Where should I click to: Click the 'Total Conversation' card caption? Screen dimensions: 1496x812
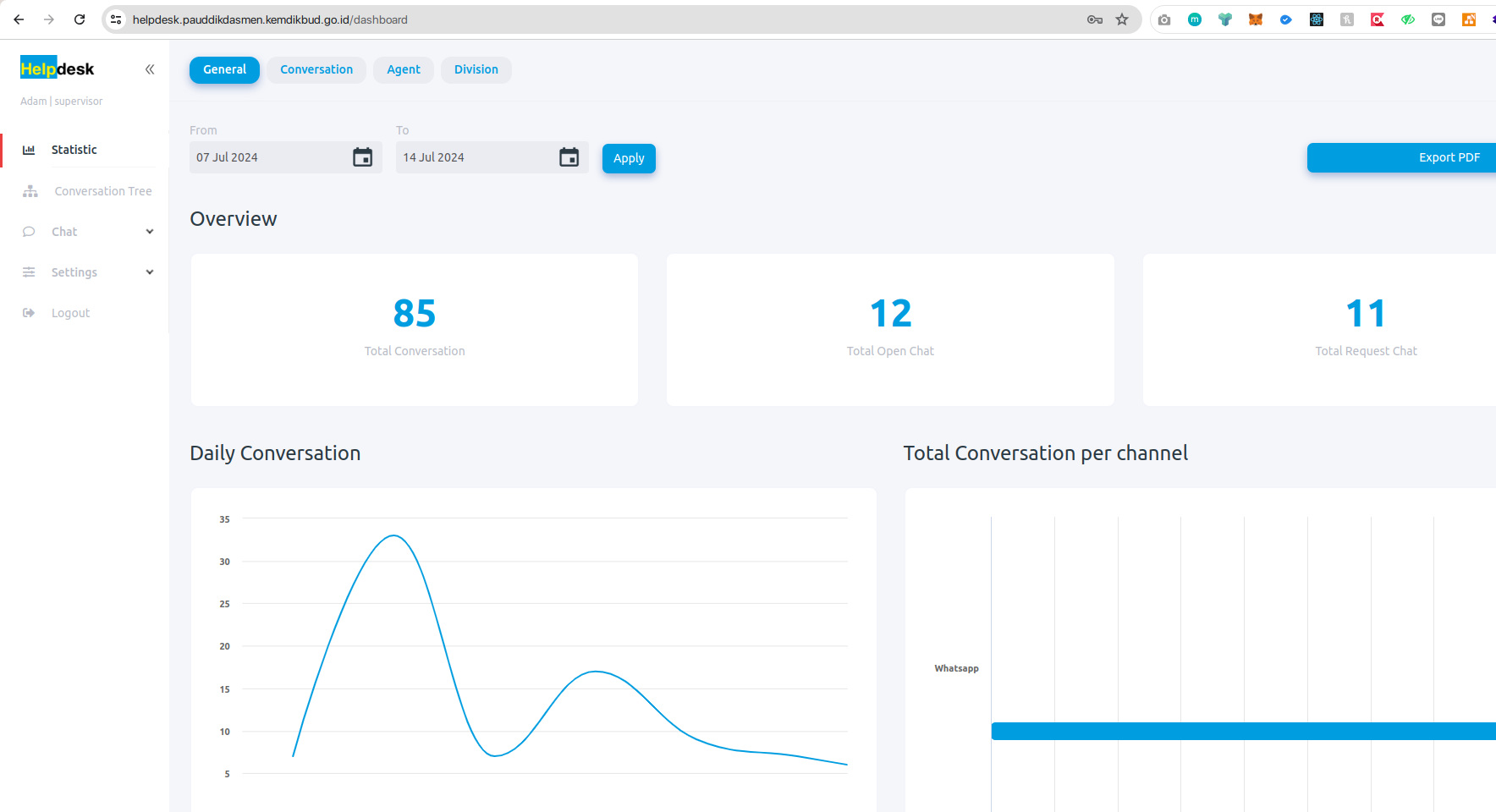click(415, 351)
